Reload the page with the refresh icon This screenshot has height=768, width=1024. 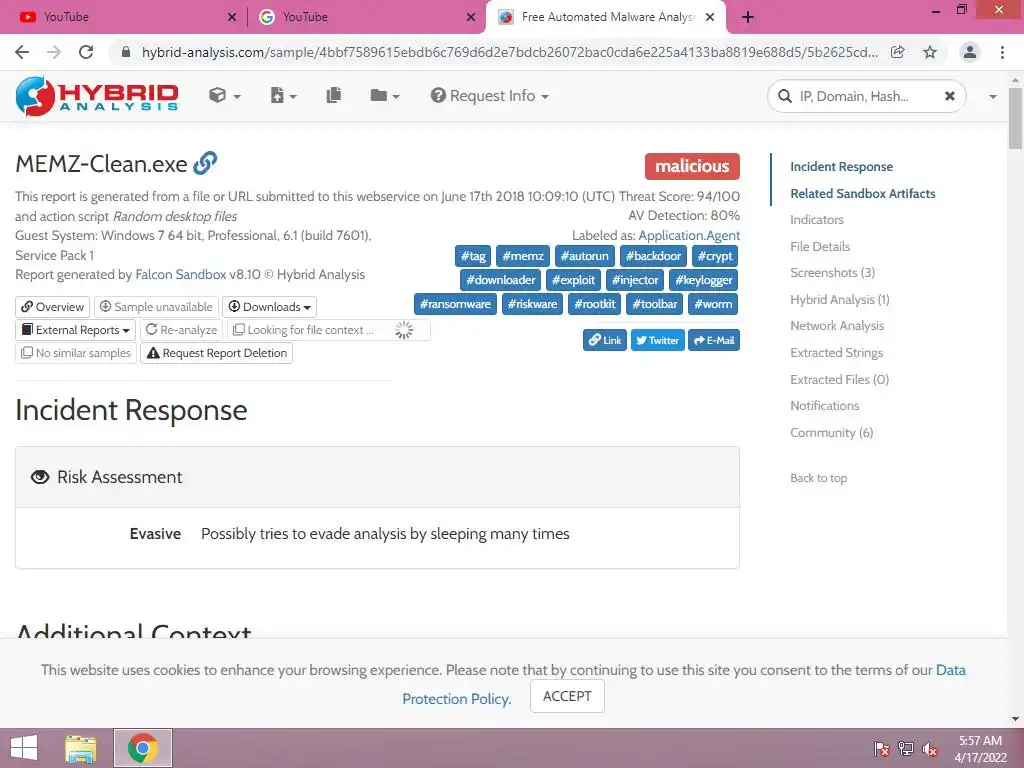click(x=86, y=52)
